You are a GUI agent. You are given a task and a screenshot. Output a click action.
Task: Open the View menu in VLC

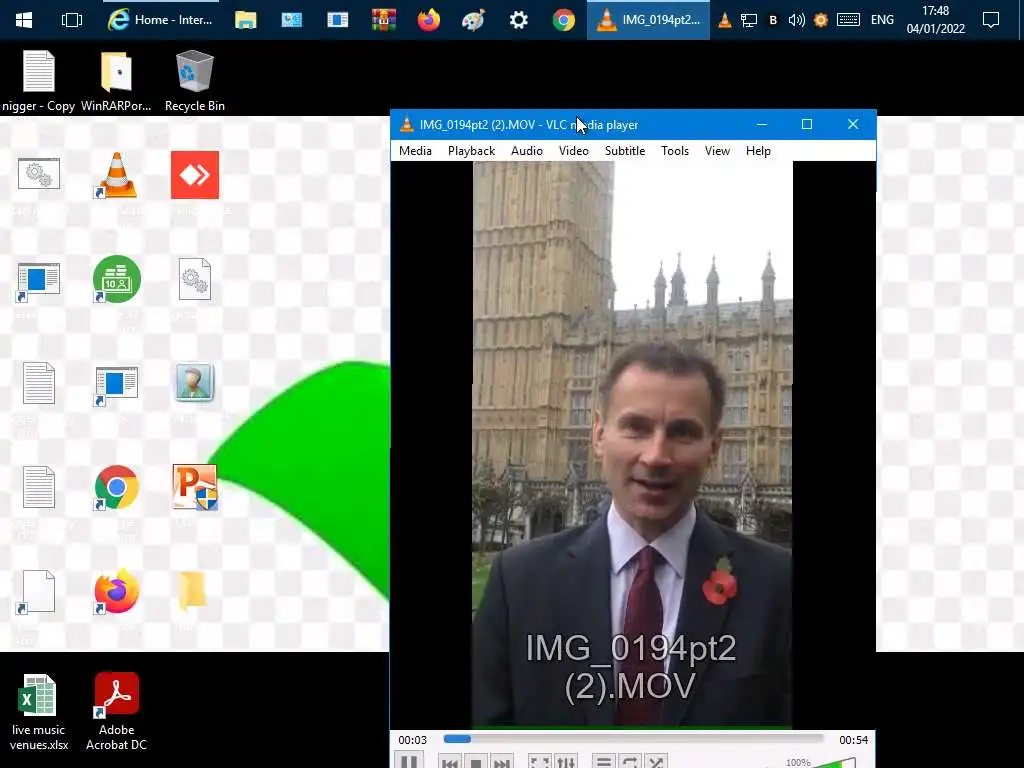coord(717,151)
